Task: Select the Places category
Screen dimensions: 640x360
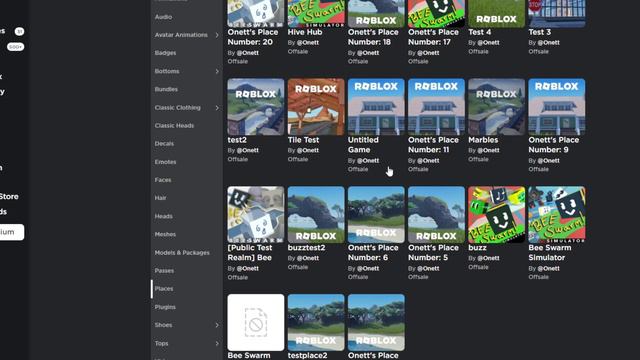Action: [164, 289]
